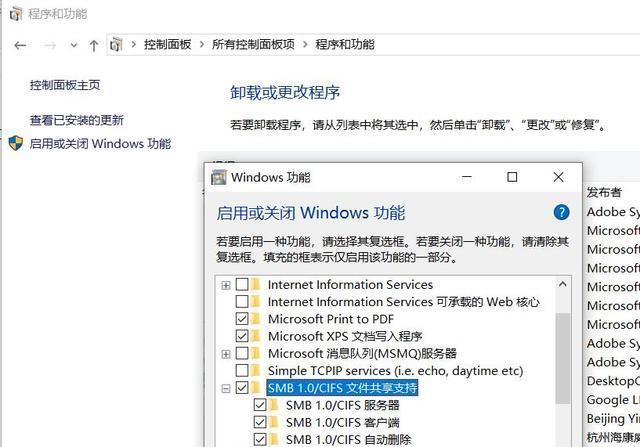Click the Back arrow in navigation bar
The height and width of the screenshot is (447, 640).
point(20,45)
